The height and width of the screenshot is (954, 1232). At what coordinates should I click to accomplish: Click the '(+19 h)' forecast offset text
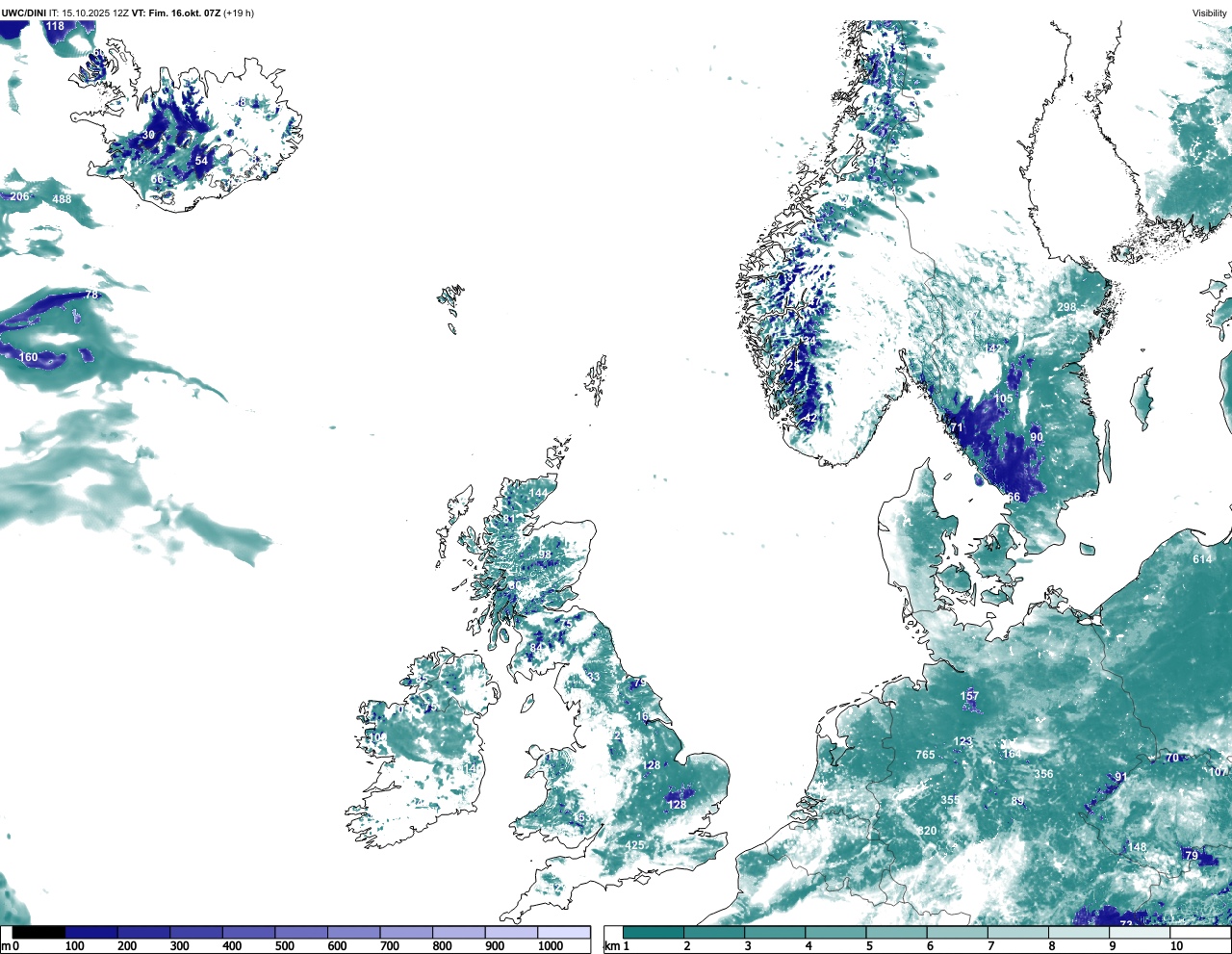point(239,13)
